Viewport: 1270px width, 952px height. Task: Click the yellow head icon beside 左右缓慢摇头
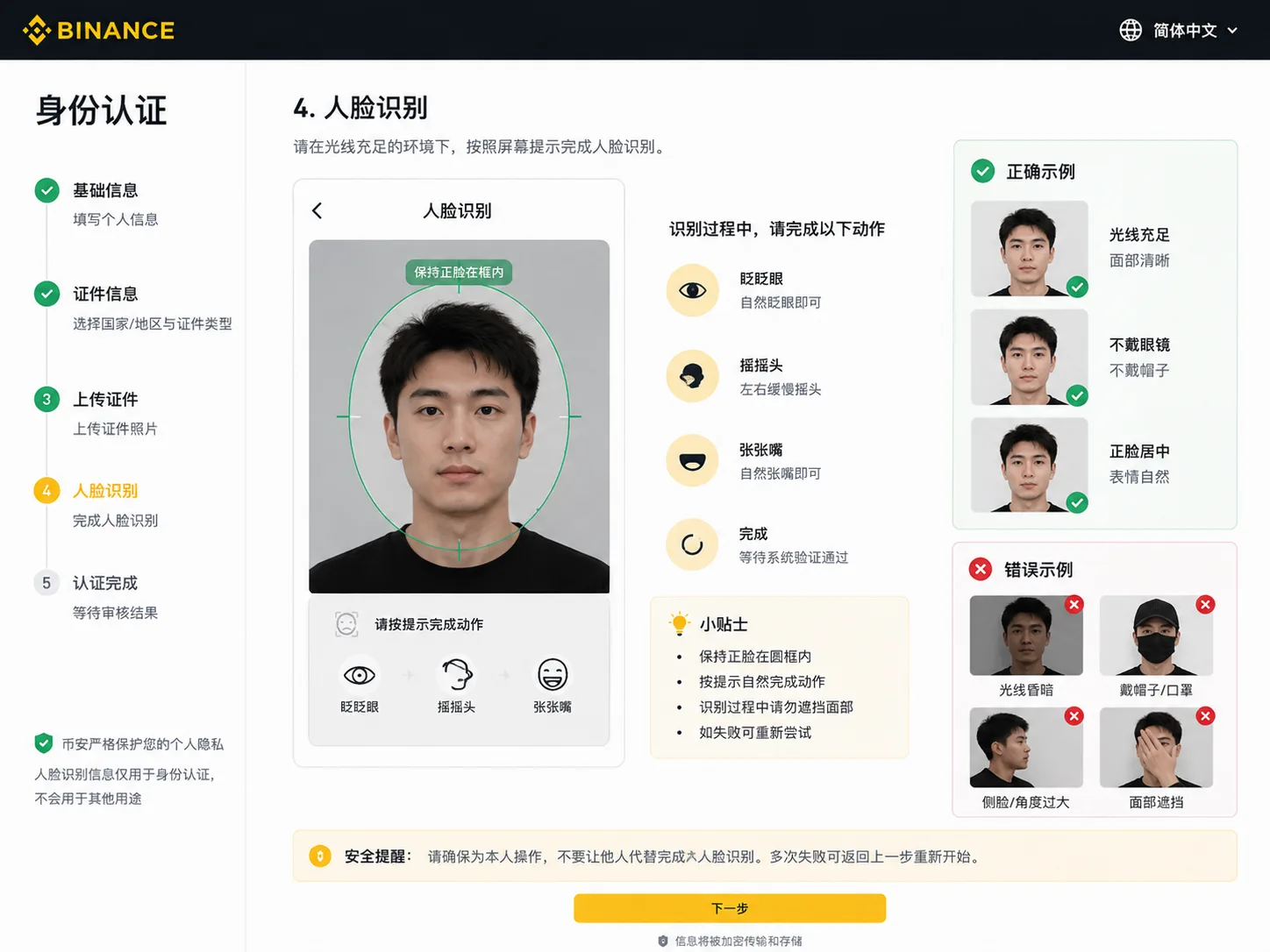[693, 376]
